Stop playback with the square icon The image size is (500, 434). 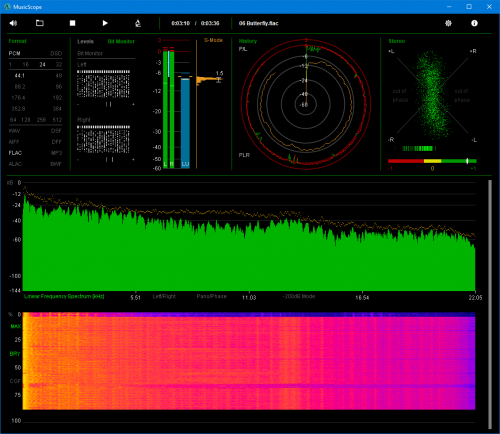click(72, 23)
